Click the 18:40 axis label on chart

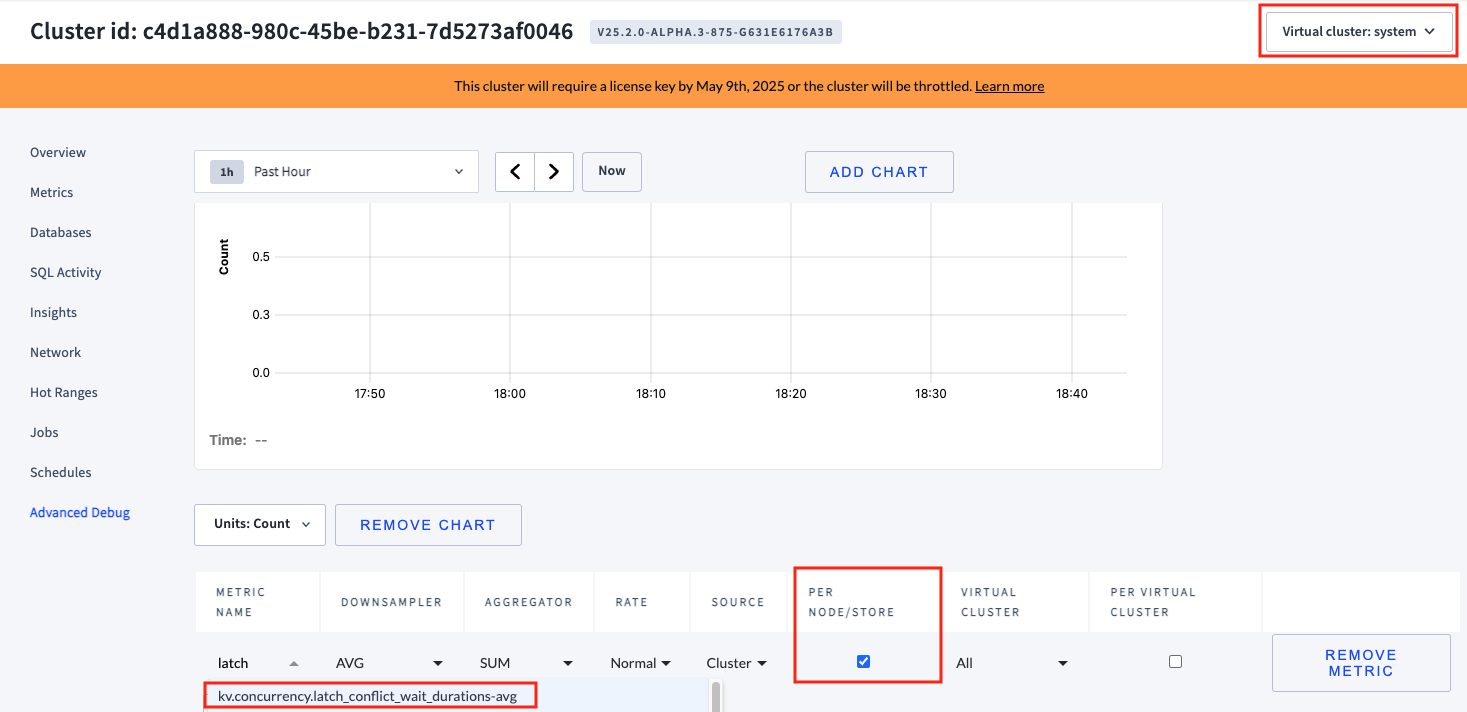click(1072, 394)
